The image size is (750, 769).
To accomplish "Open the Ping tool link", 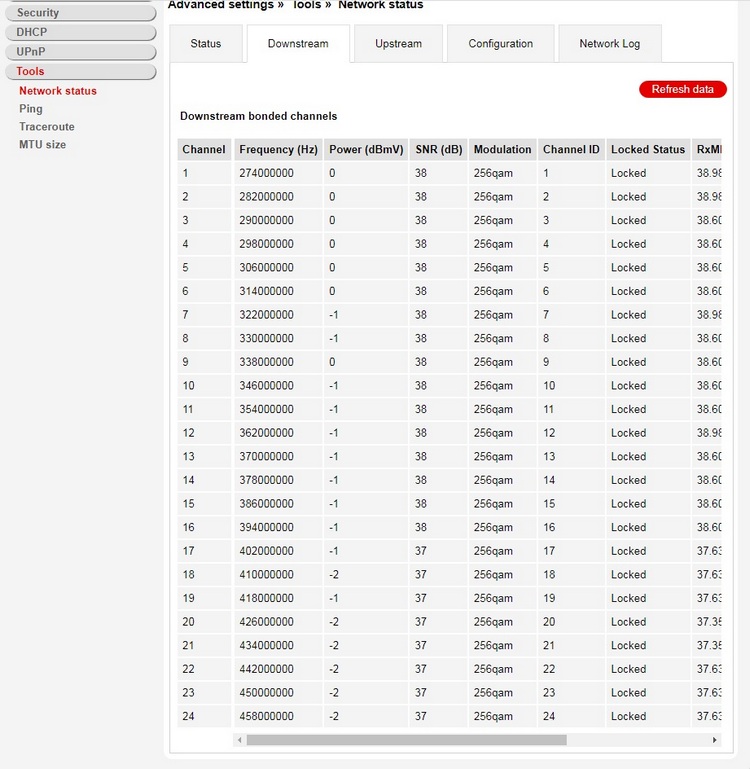I will pos(31,109).
